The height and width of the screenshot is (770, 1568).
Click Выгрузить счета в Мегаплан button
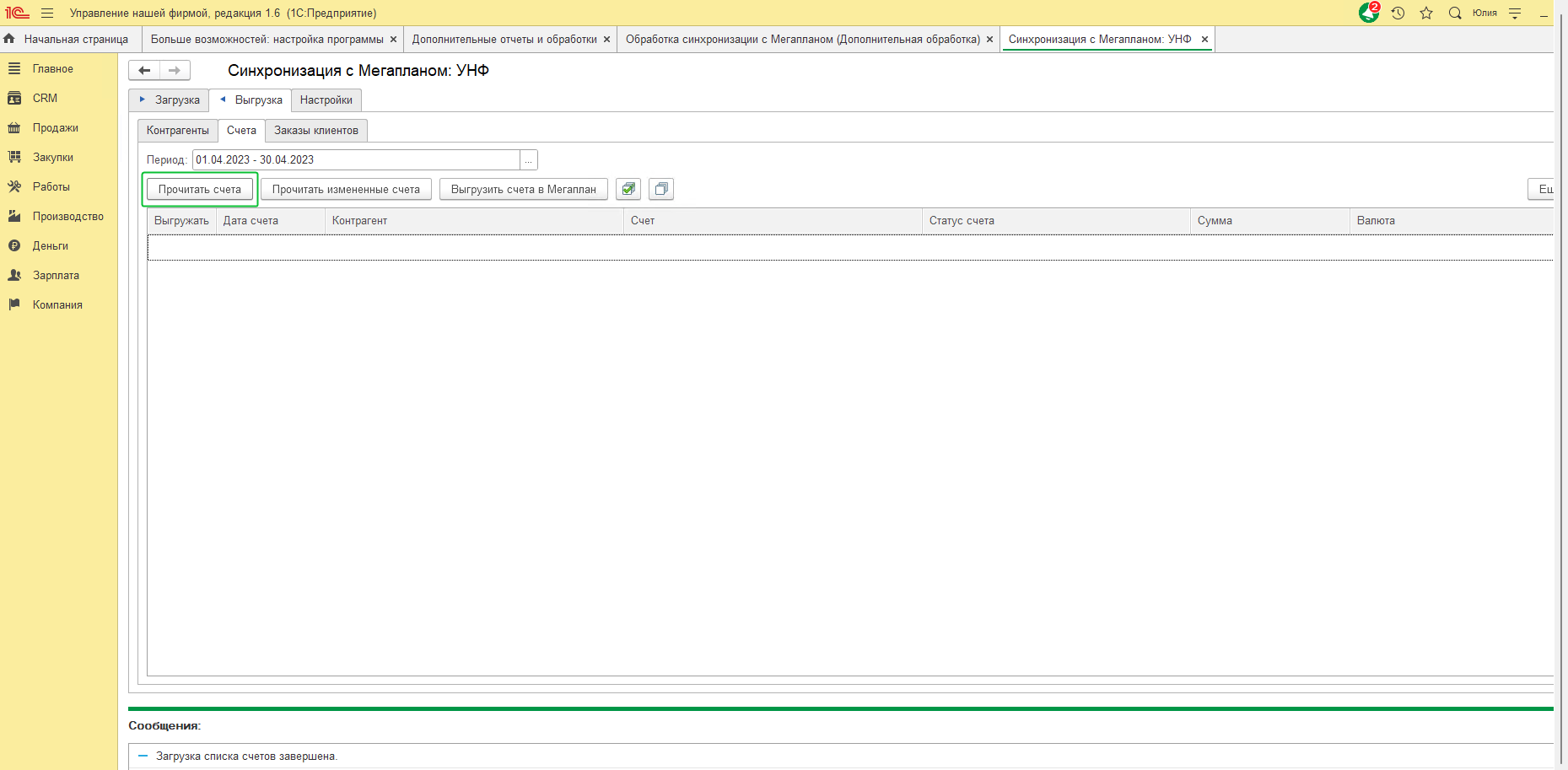(524, 189)
